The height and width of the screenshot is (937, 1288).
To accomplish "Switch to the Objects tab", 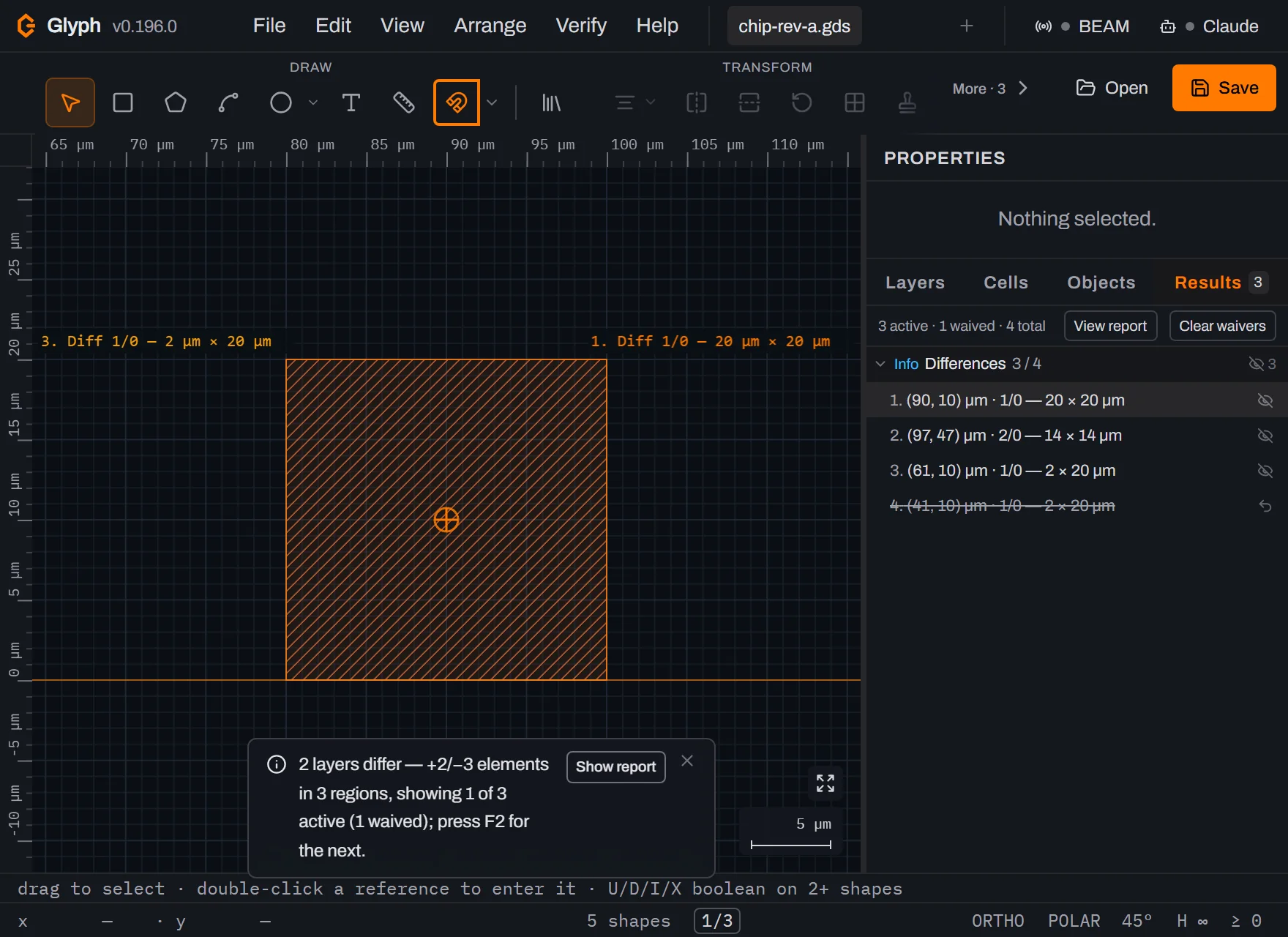I will [x=1101, y=283].
